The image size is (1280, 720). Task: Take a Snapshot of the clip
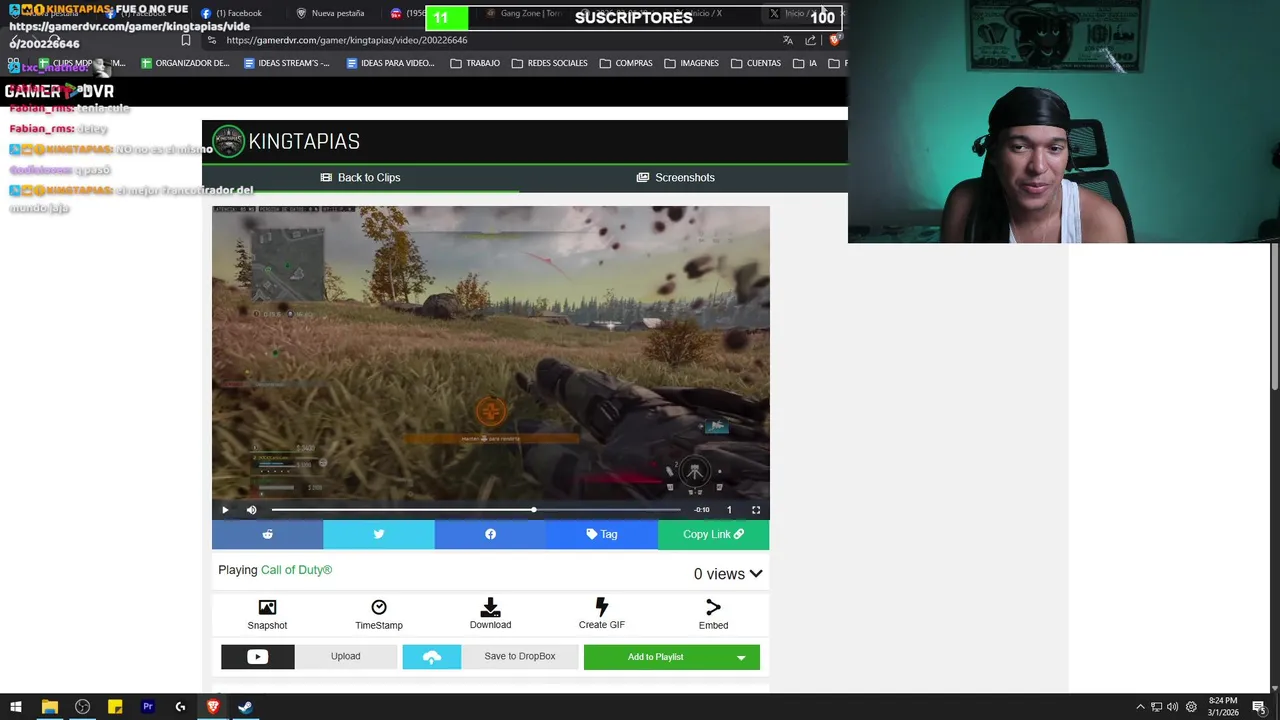(267, 615)
